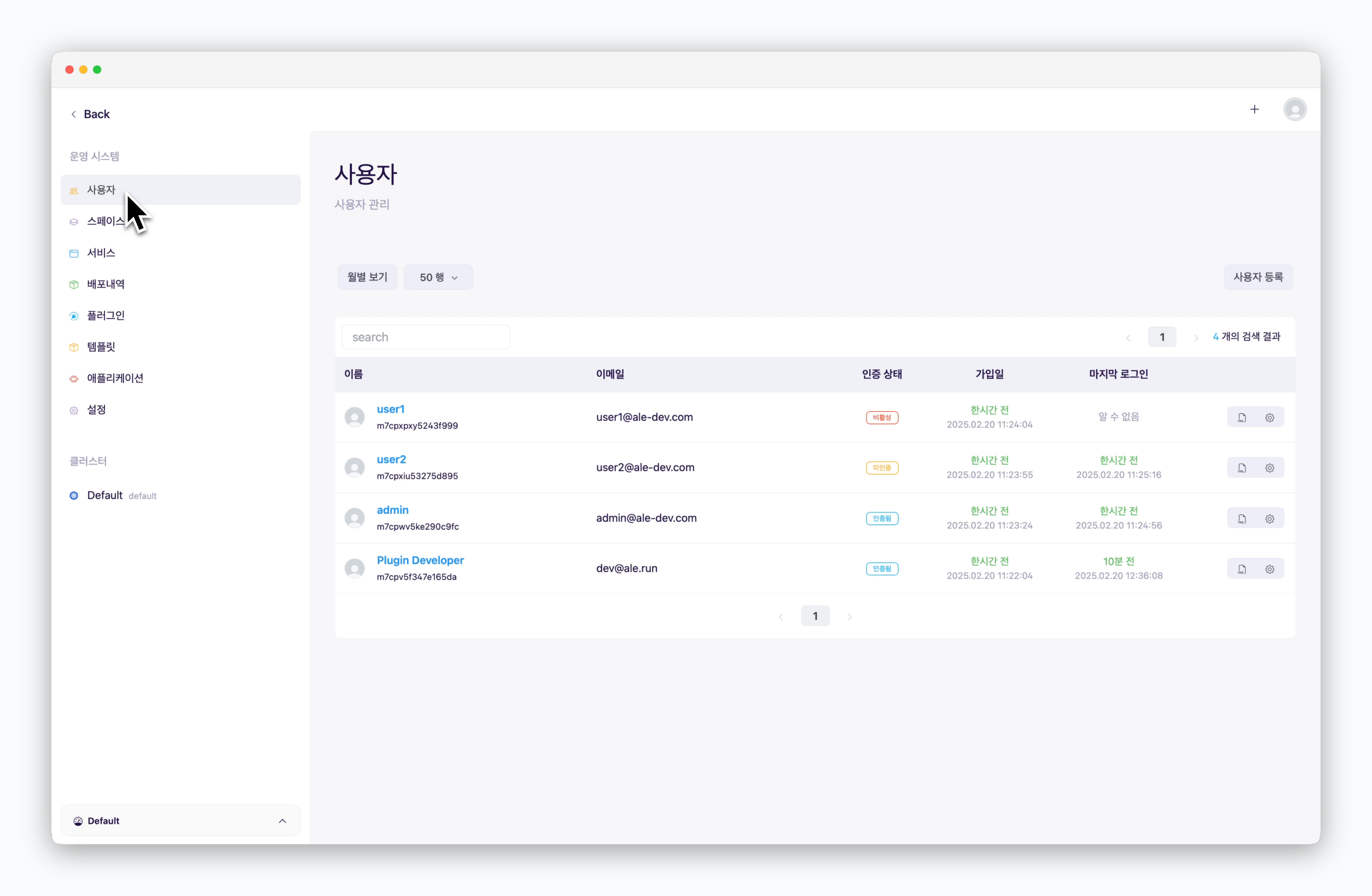Open the user2 profile link

pos(391,459)
